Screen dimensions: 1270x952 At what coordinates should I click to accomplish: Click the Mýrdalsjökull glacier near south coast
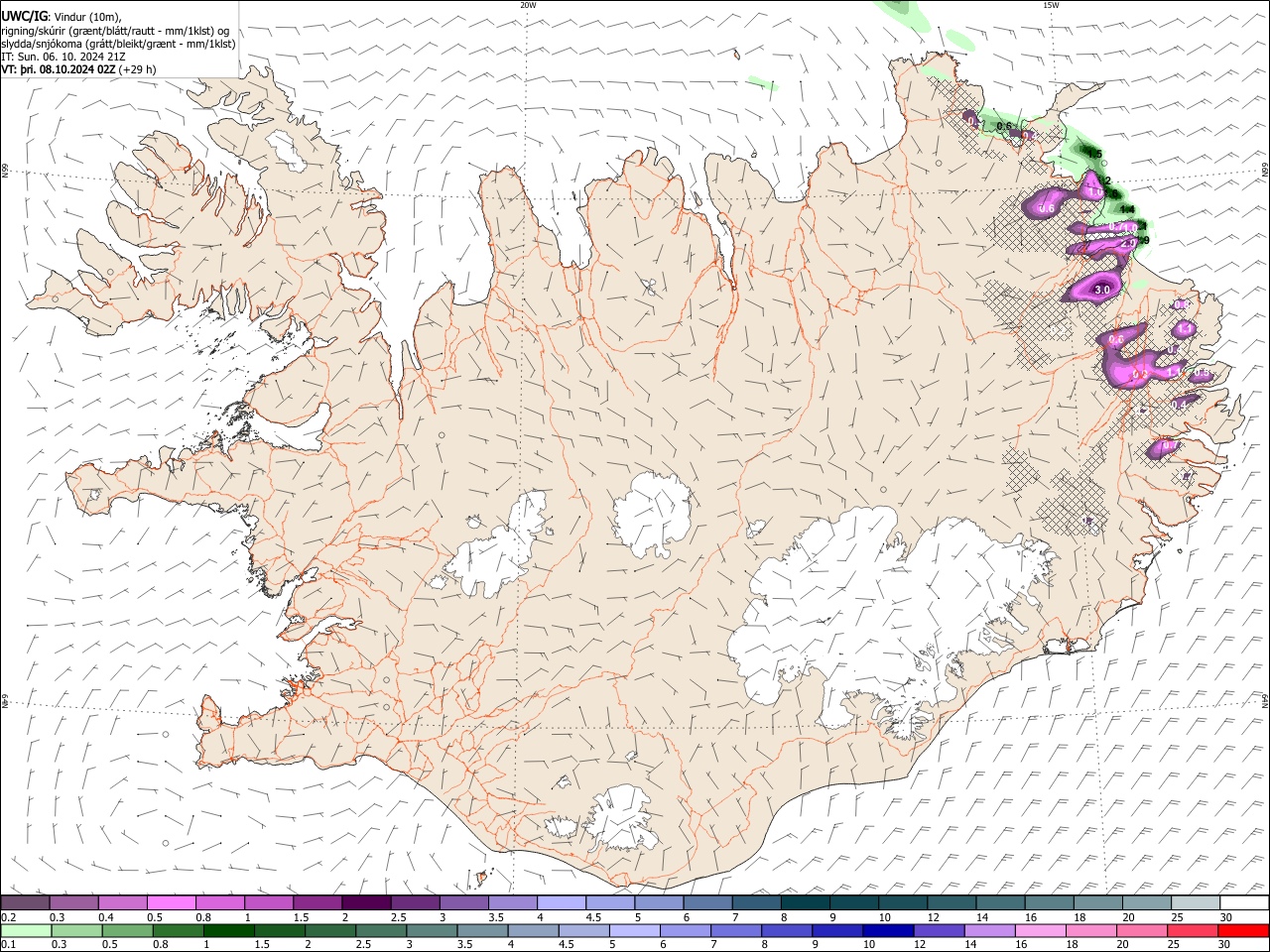point(623,818)
